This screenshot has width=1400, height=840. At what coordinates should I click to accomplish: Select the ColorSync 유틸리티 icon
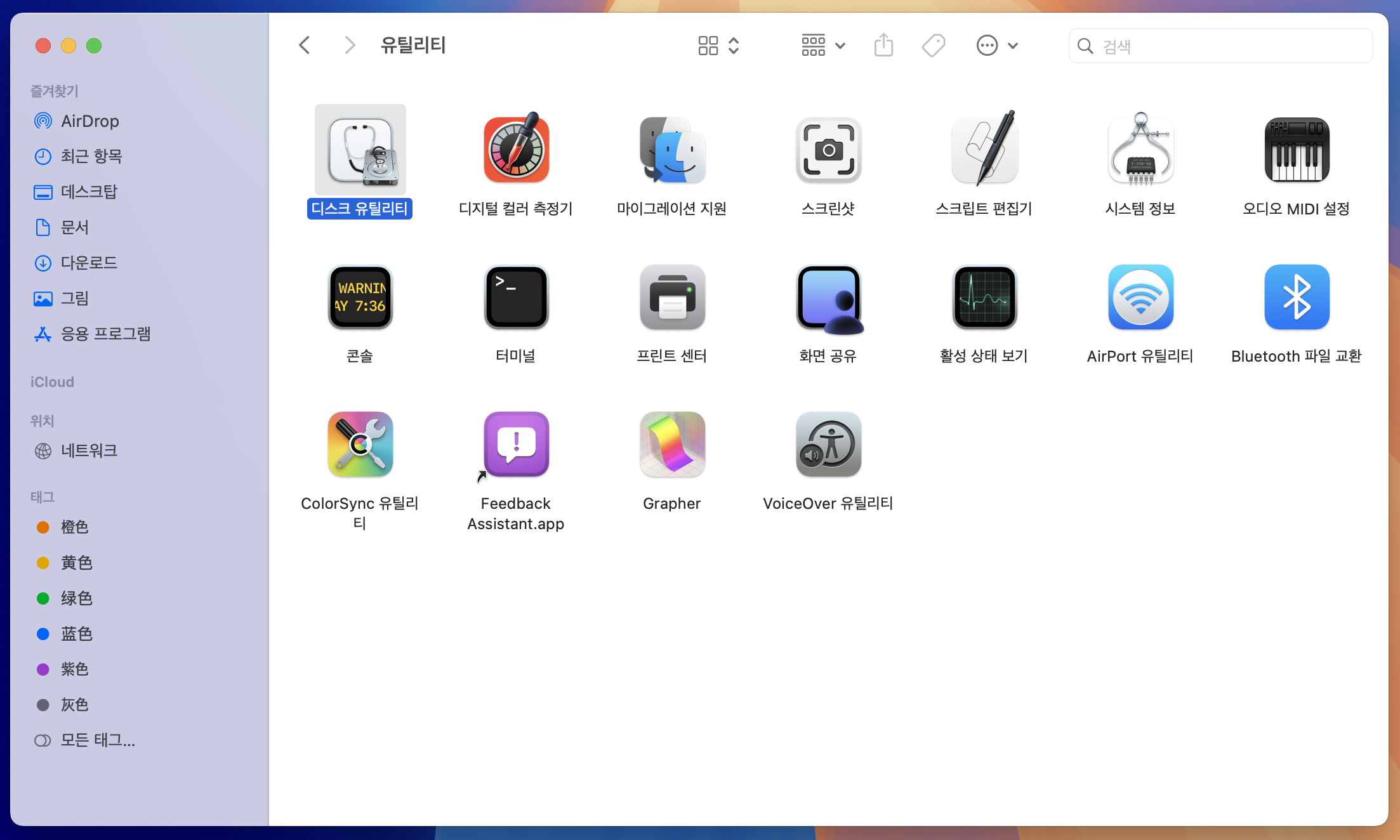click(x=360, y=444)
